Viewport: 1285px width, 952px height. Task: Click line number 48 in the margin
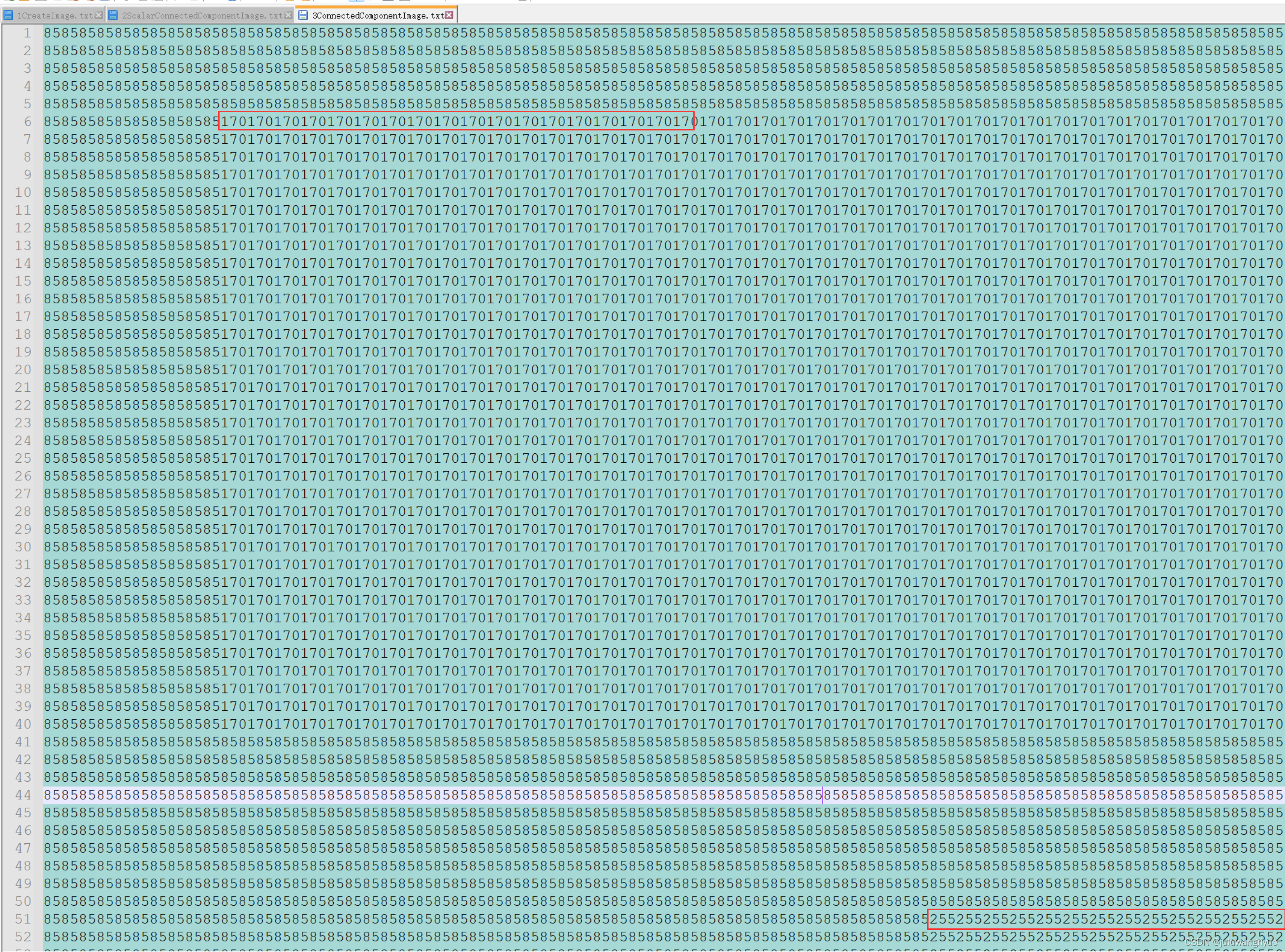pos(23,866)
